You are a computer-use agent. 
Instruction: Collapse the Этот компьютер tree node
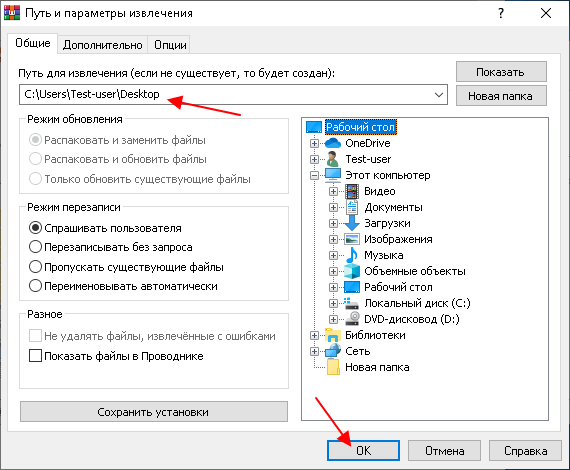[x=314, y=175]
